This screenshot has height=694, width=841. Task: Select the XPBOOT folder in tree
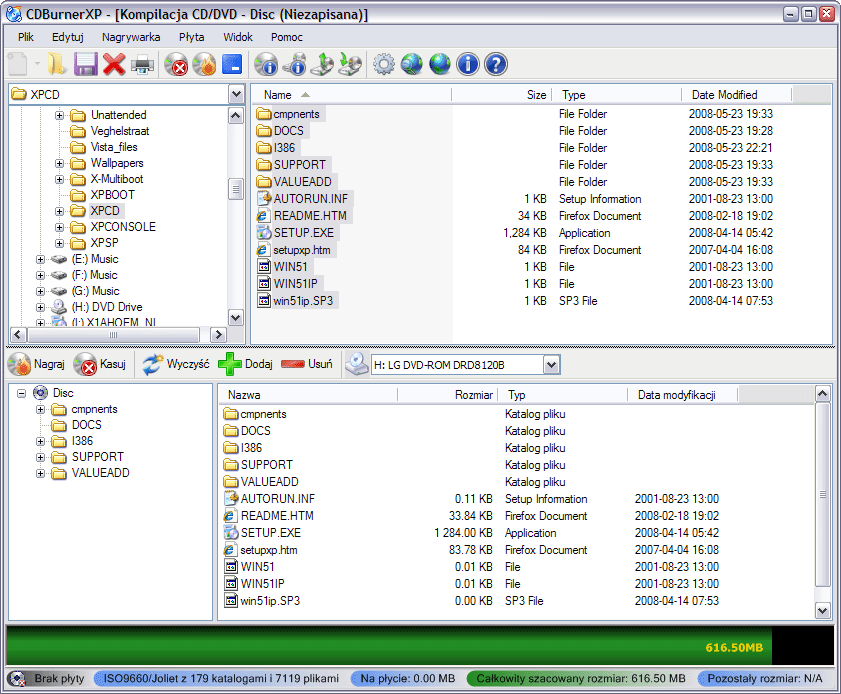(112, 195)
